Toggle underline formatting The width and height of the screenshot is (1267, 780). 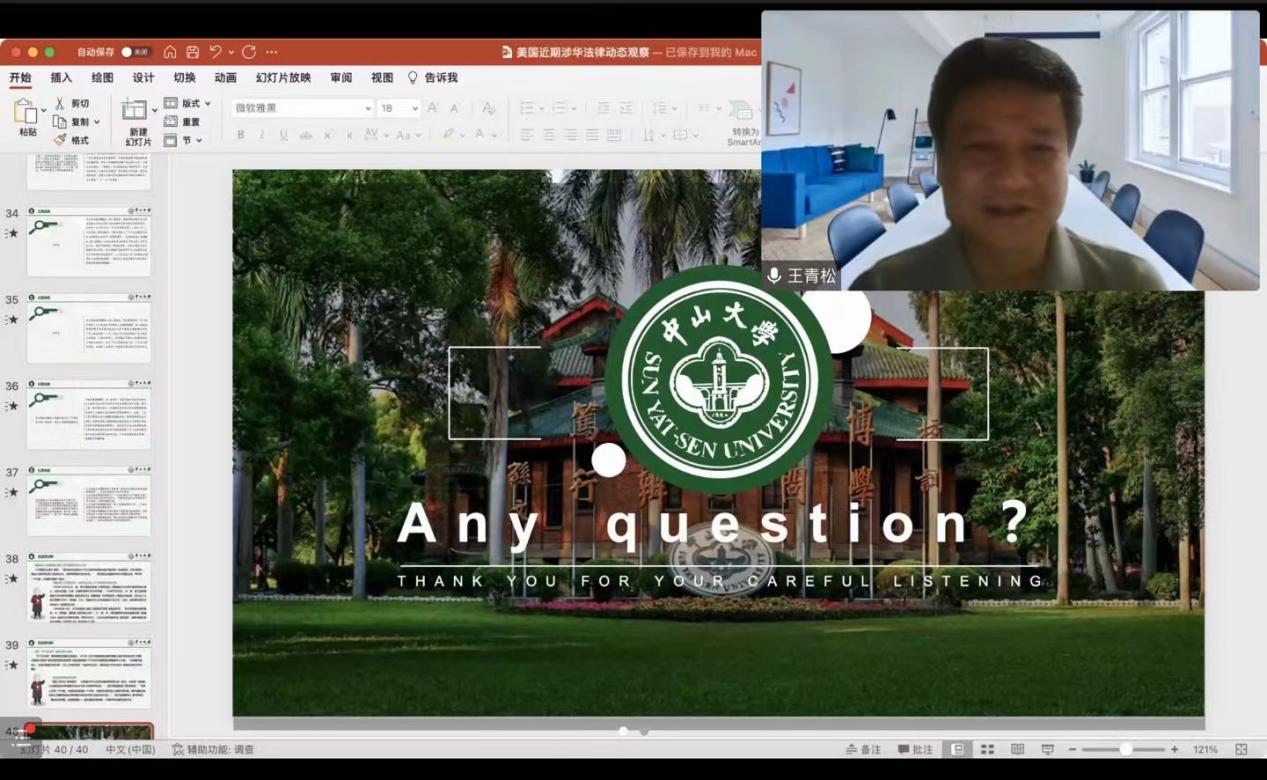tap(284, 134)
